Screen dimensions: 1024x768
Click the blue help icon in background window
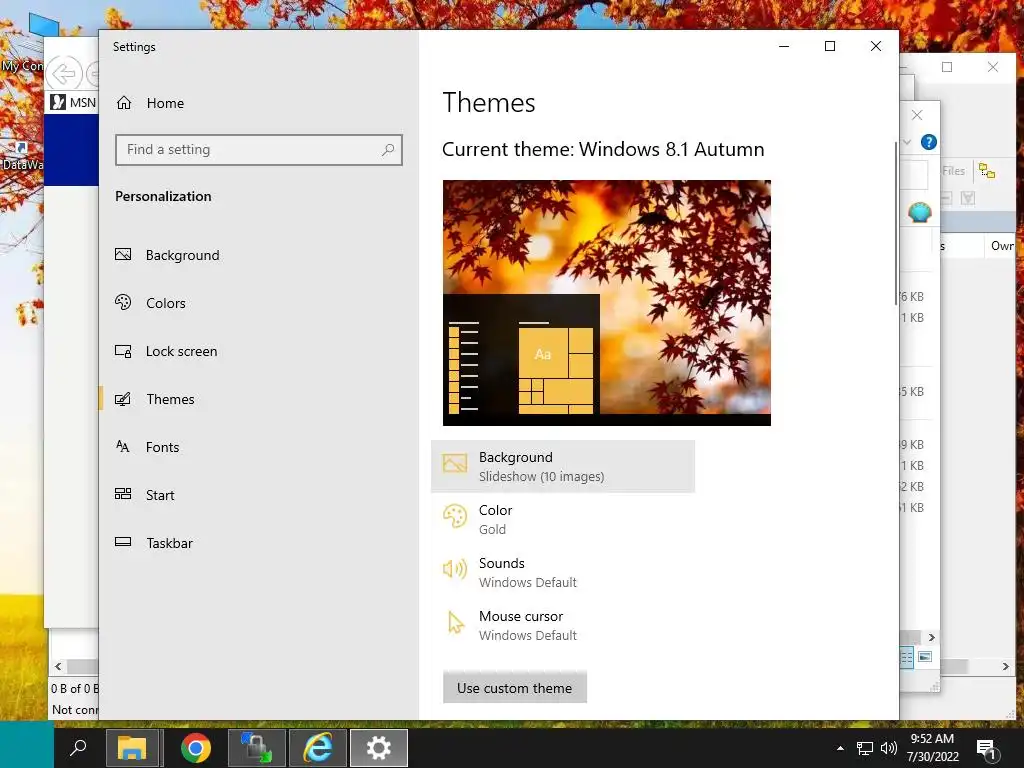click(x=929, y=142)
